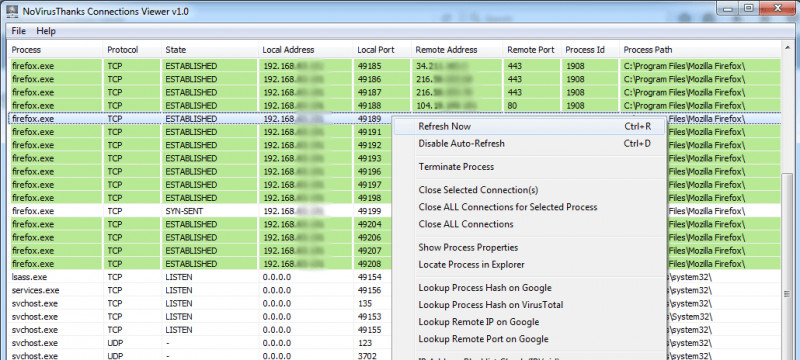800x360 pixels.
Task: Sort by the Remote Port column header
Action: point(532,50)
